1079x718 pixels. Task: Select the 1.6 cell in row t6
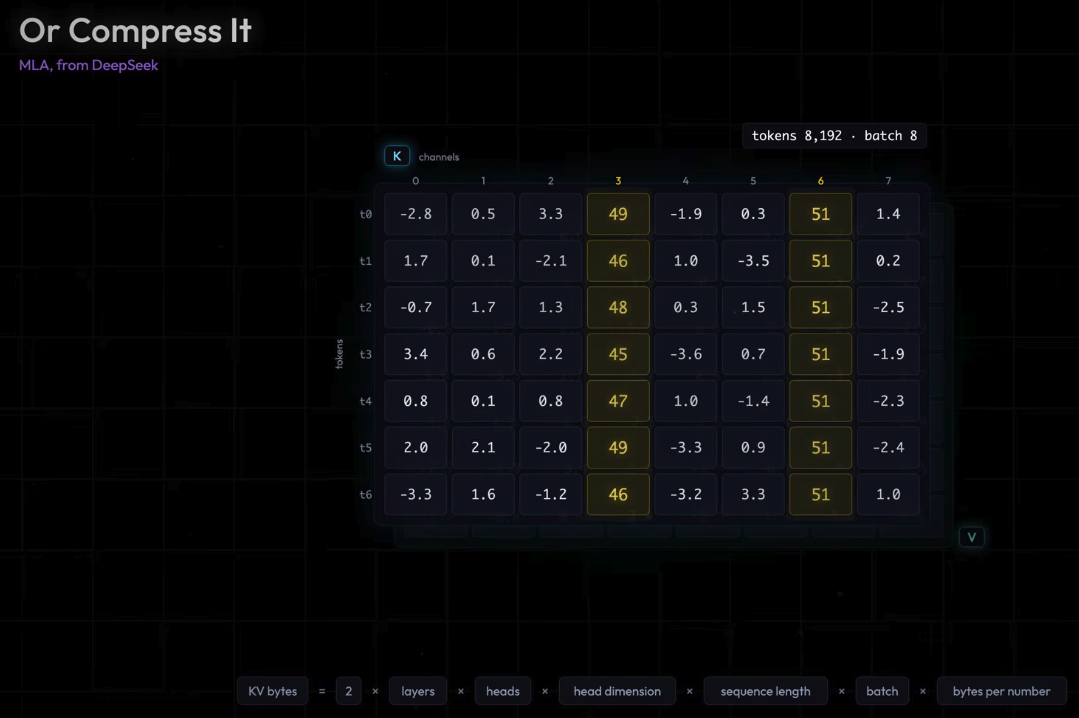click(x=483, y=494)
